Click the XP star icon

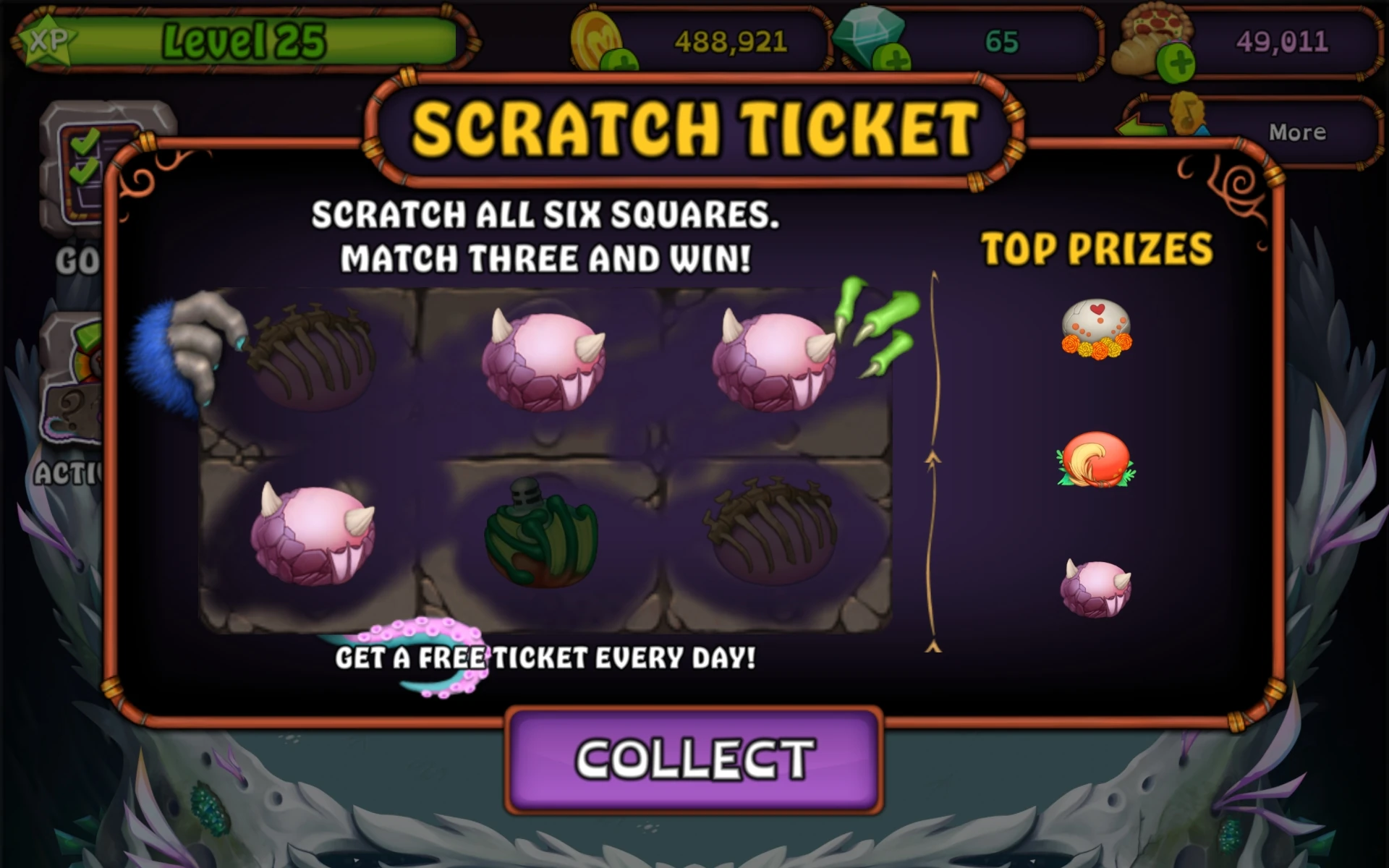tap(48, 41)
